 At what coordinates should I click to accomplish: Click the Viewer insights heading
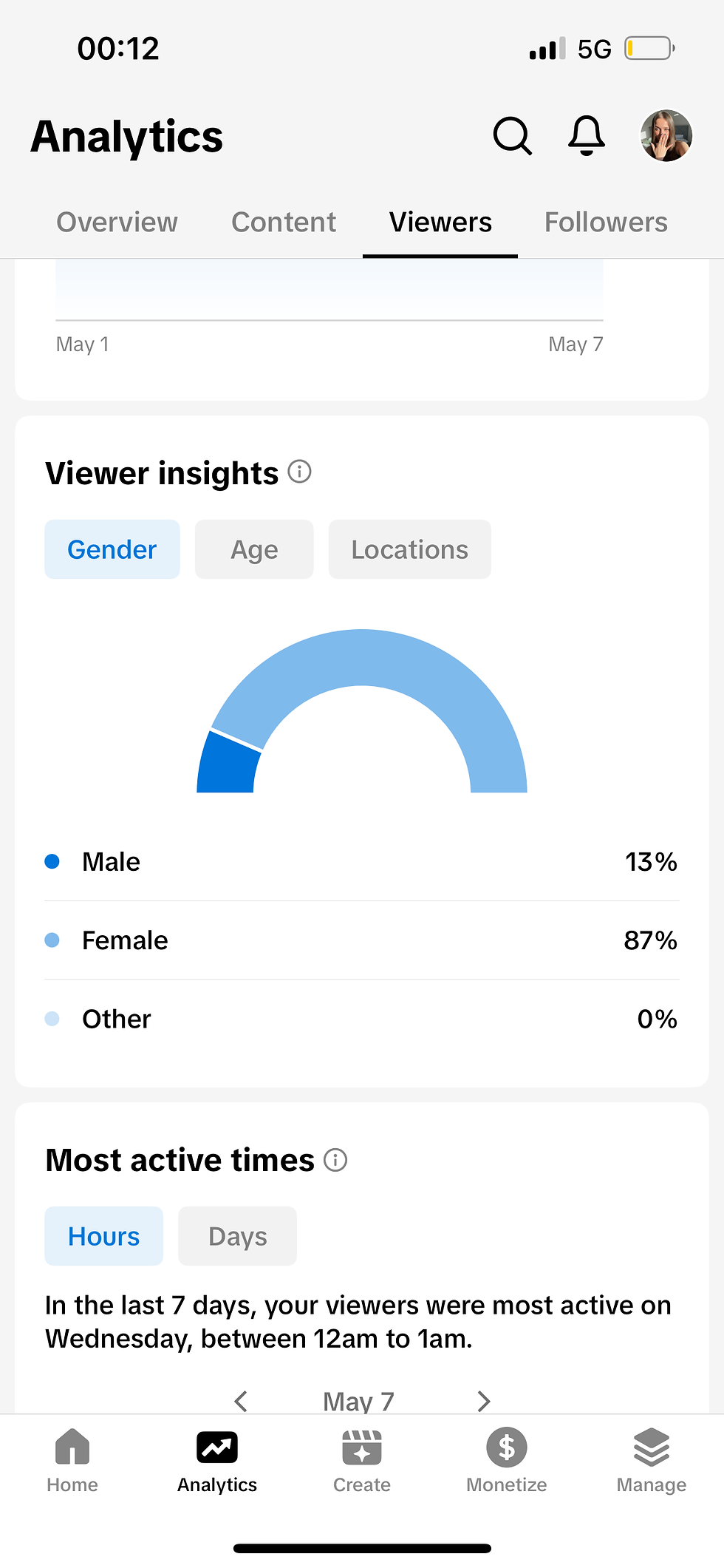point(162,473)
